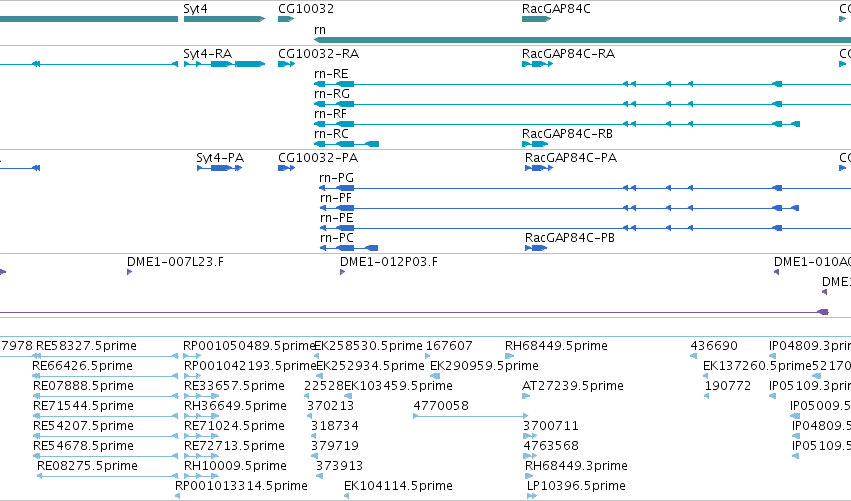
Task: Select the RP001050489.5prime EST label
Action: coord(249,346)
